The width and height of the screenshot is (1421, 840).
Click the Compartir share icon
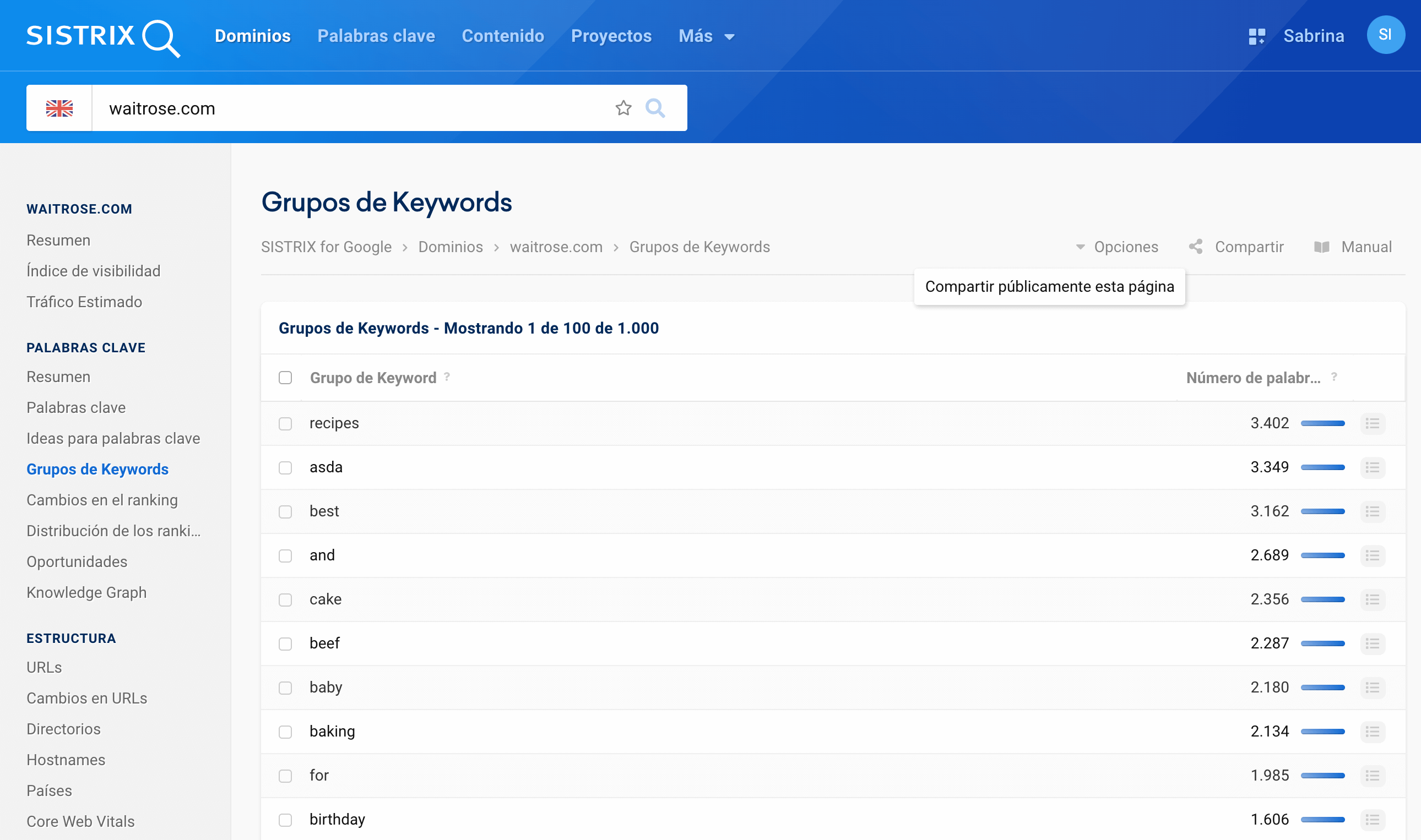point(1196,247)
